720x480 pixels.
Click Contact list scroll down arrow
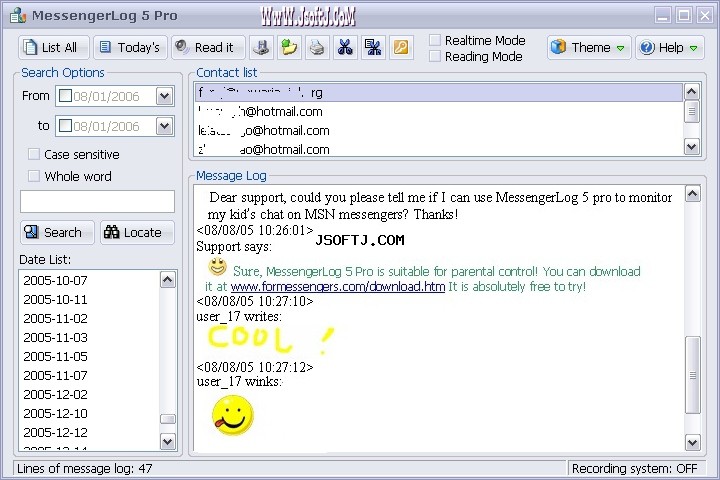tap(692, 147)
